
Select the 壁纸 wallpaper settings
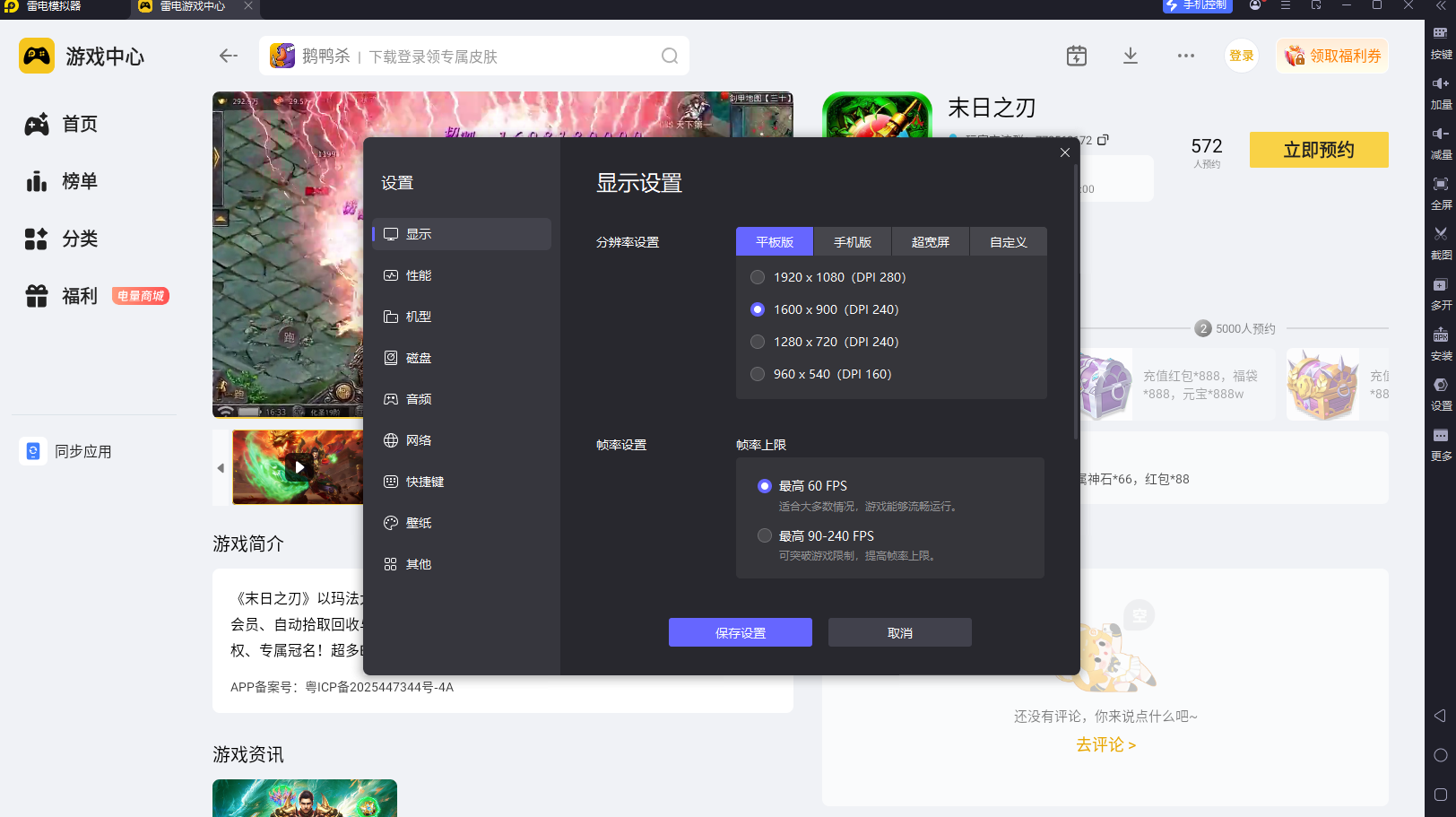[x=462, y=523]
